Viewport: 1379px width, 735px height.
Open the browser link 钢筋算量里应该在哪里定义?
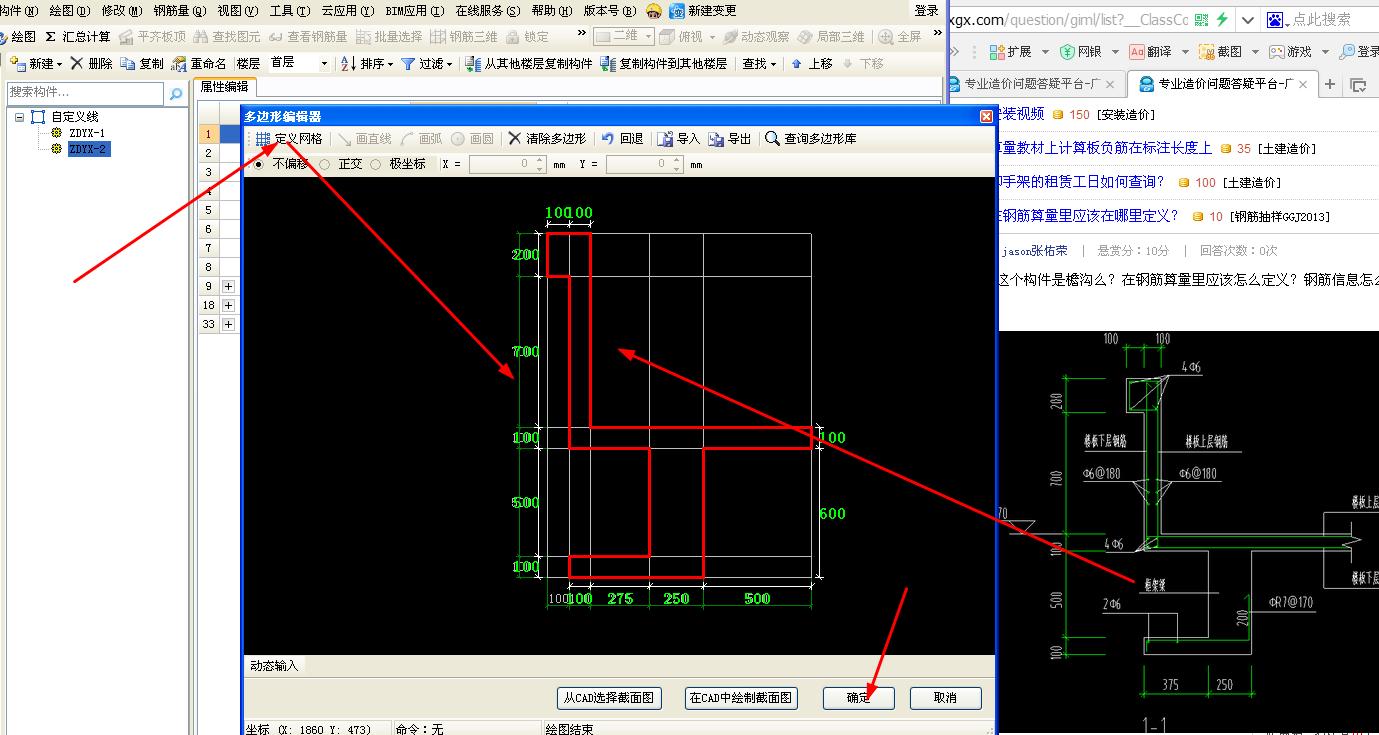click(x=1089, y=215)
